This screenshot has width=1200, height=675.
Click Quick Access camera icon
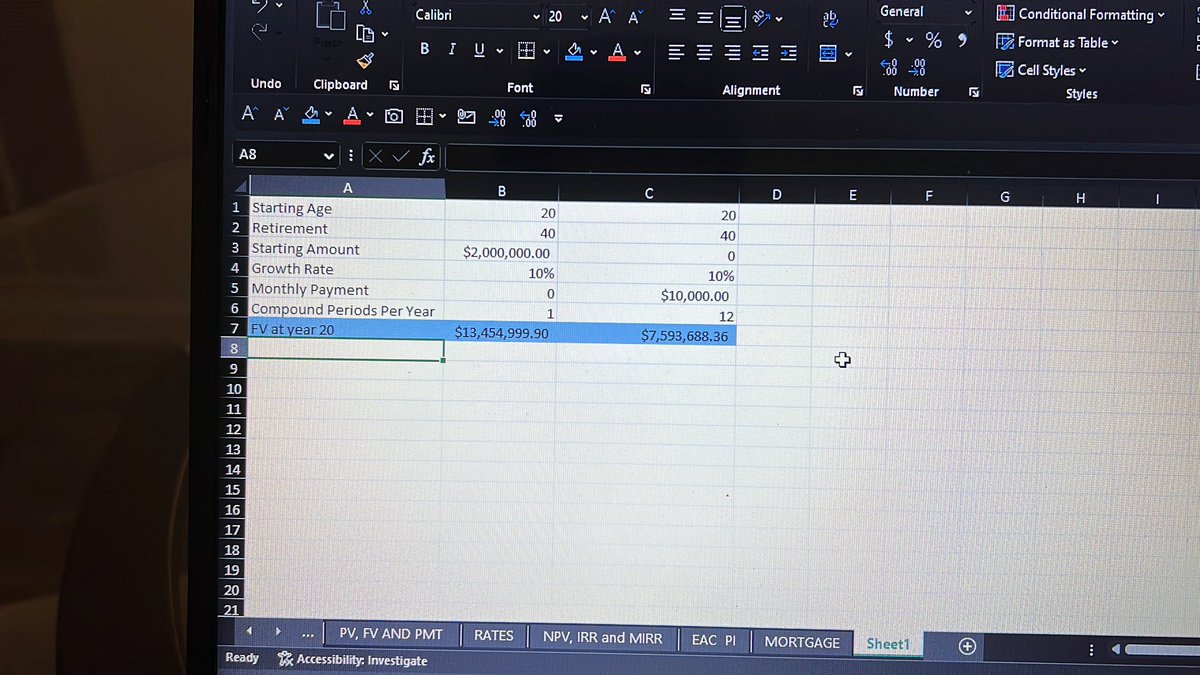click(x=394, y=117)
